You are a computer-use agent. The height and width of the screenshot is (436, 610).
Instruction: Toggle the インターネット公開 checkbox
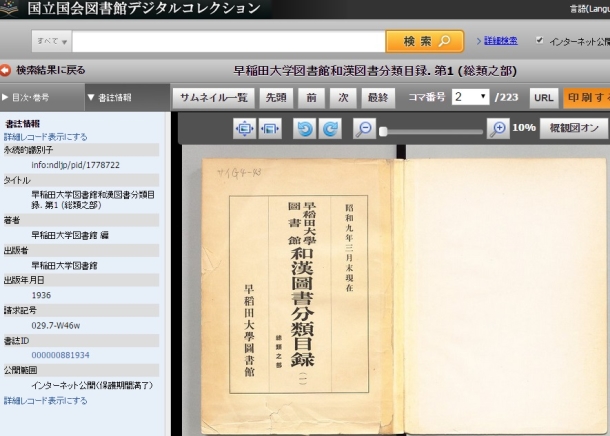(539, 40)
